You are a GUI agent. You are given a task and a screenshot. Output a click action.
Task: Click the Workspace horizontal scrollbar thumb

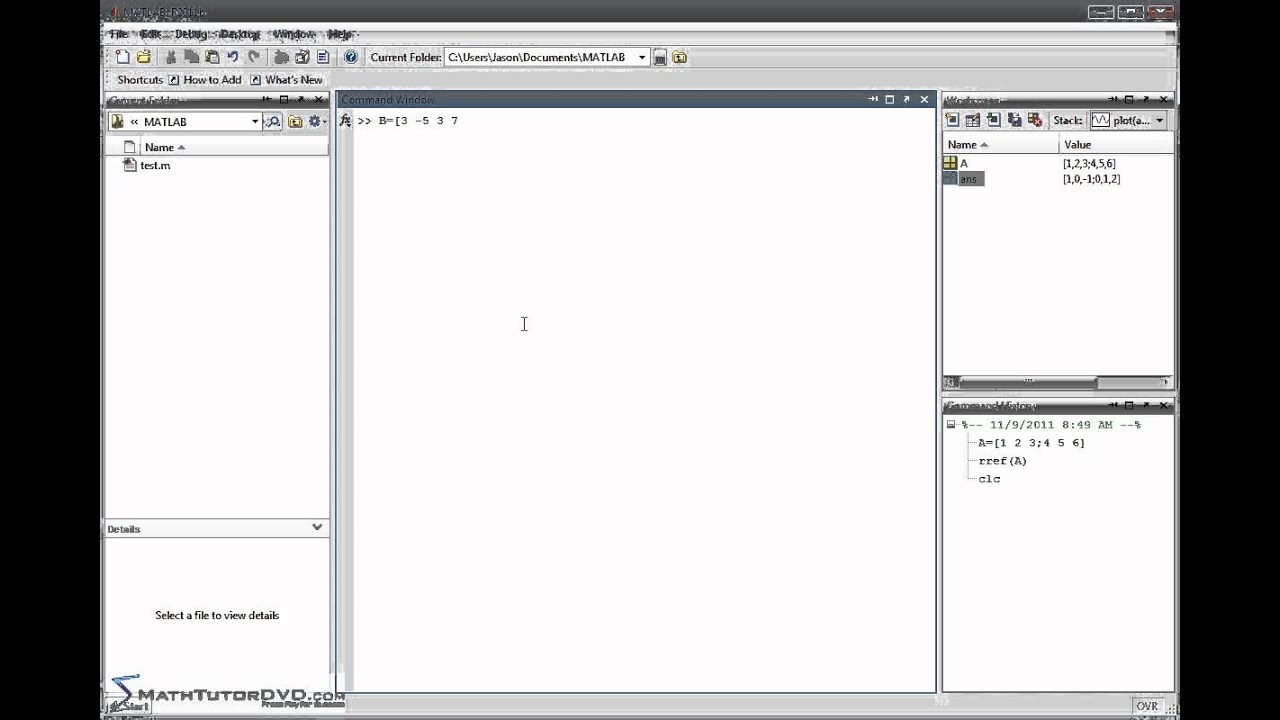coord(1028,382)
